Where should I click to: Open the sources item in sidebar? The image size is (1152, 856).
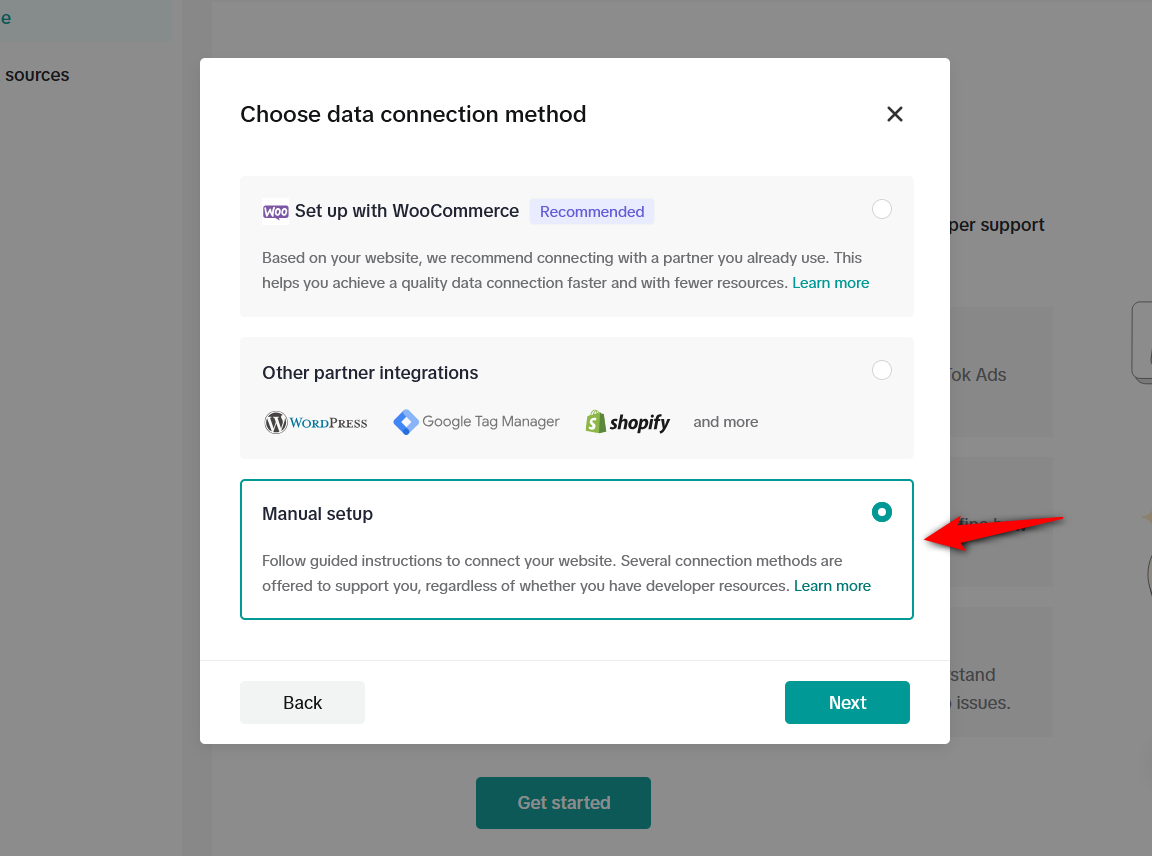37,75
